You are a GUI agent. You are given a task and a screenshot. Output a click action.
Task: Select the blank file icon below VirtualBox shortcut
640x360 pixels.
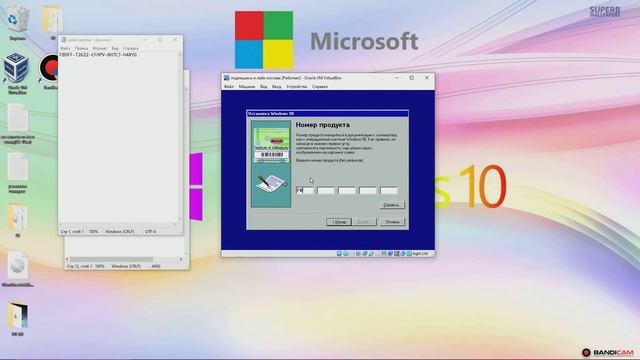17,118
